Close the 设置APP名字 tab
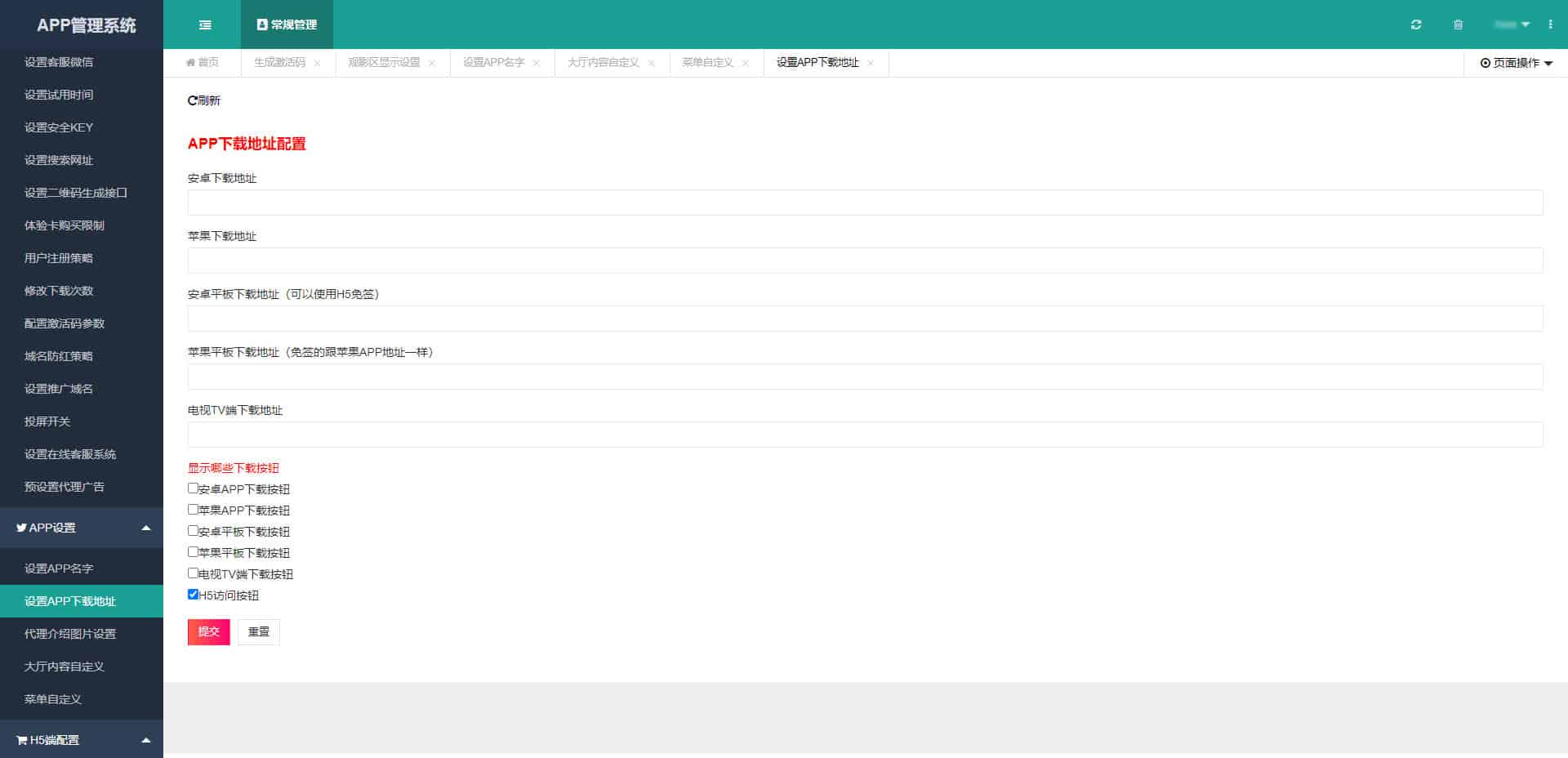The width and height of the screenshot is (1568, 758). [x=537, y=63]
